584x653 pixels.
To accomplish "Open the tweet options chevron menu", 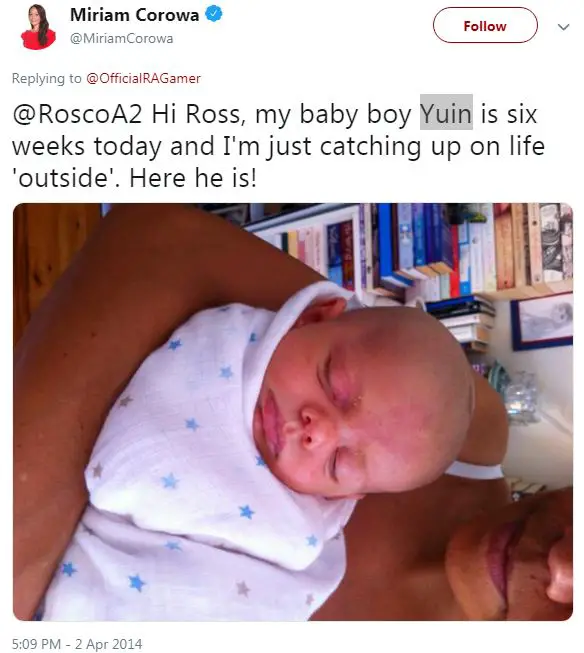I will (563, 27).
